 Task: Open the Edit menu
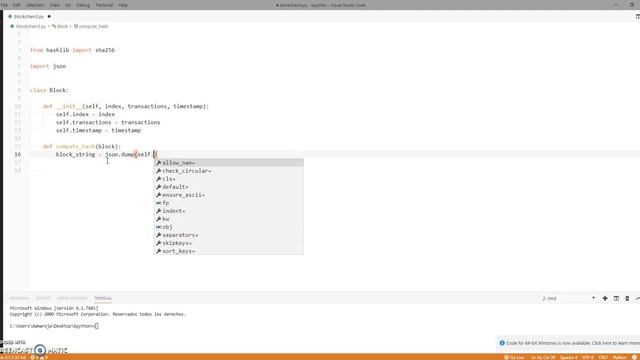pos(17,5)
